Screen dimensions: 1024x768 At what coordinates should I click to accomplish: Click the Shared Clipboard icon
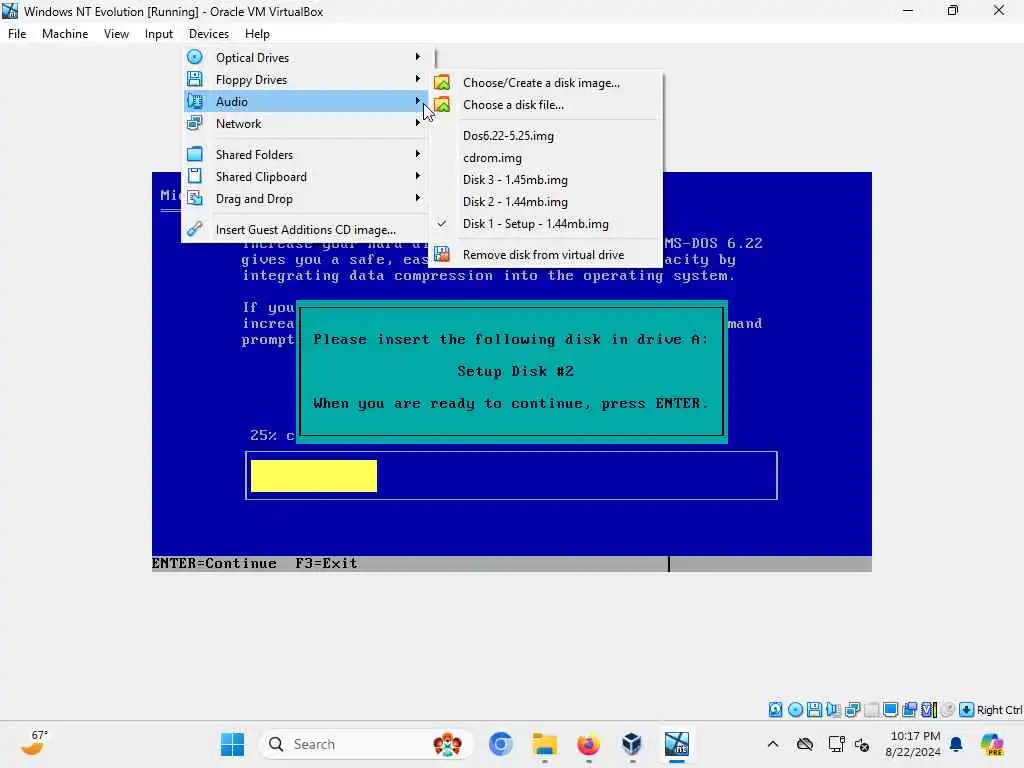(x=195, y=176)
